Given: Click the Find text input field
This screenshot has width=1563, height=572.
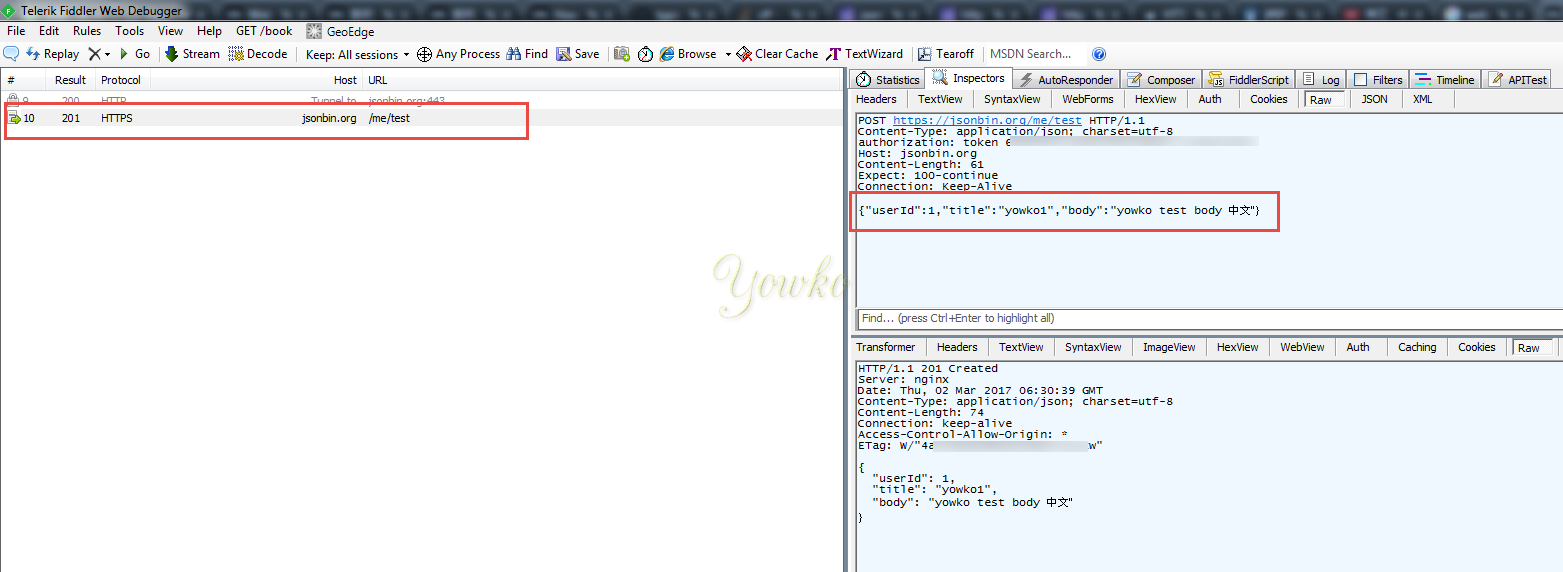Looking at the screenshot, I should (x=1206, y=318).
